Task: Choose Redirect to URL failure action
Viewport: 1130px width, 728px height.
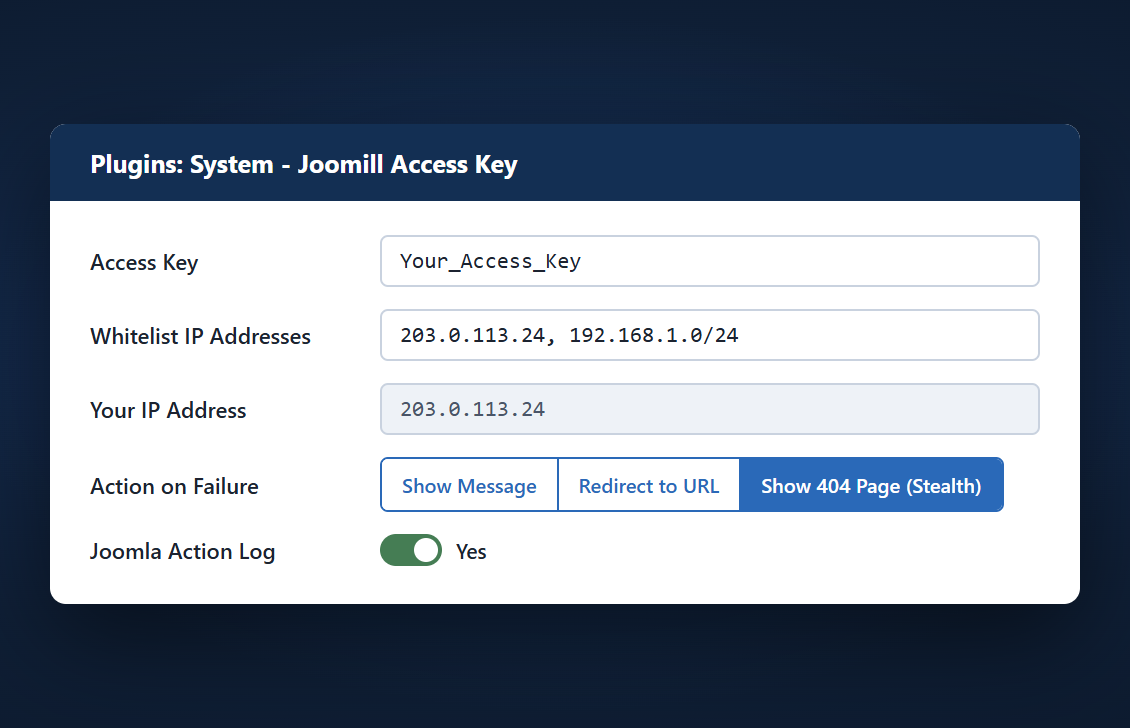Action: [x=649, y=485]
